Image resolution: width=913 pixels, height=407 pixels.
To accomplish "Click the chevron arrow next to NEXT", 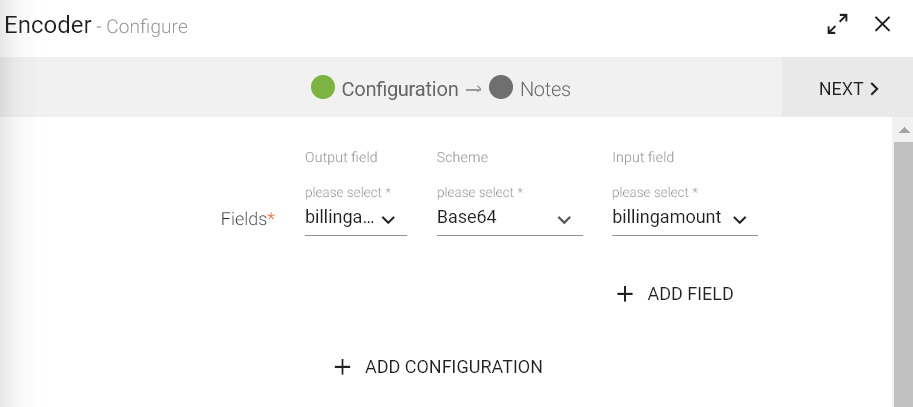I will (875, 89).
